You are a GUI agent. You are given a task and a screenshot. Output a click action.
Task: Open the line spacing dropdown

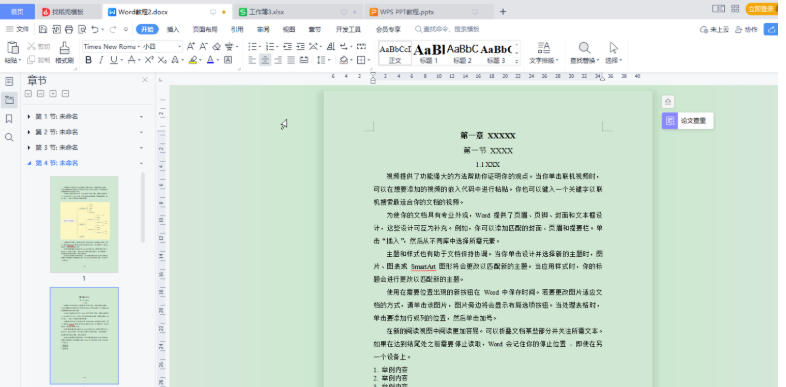point(329,60)
